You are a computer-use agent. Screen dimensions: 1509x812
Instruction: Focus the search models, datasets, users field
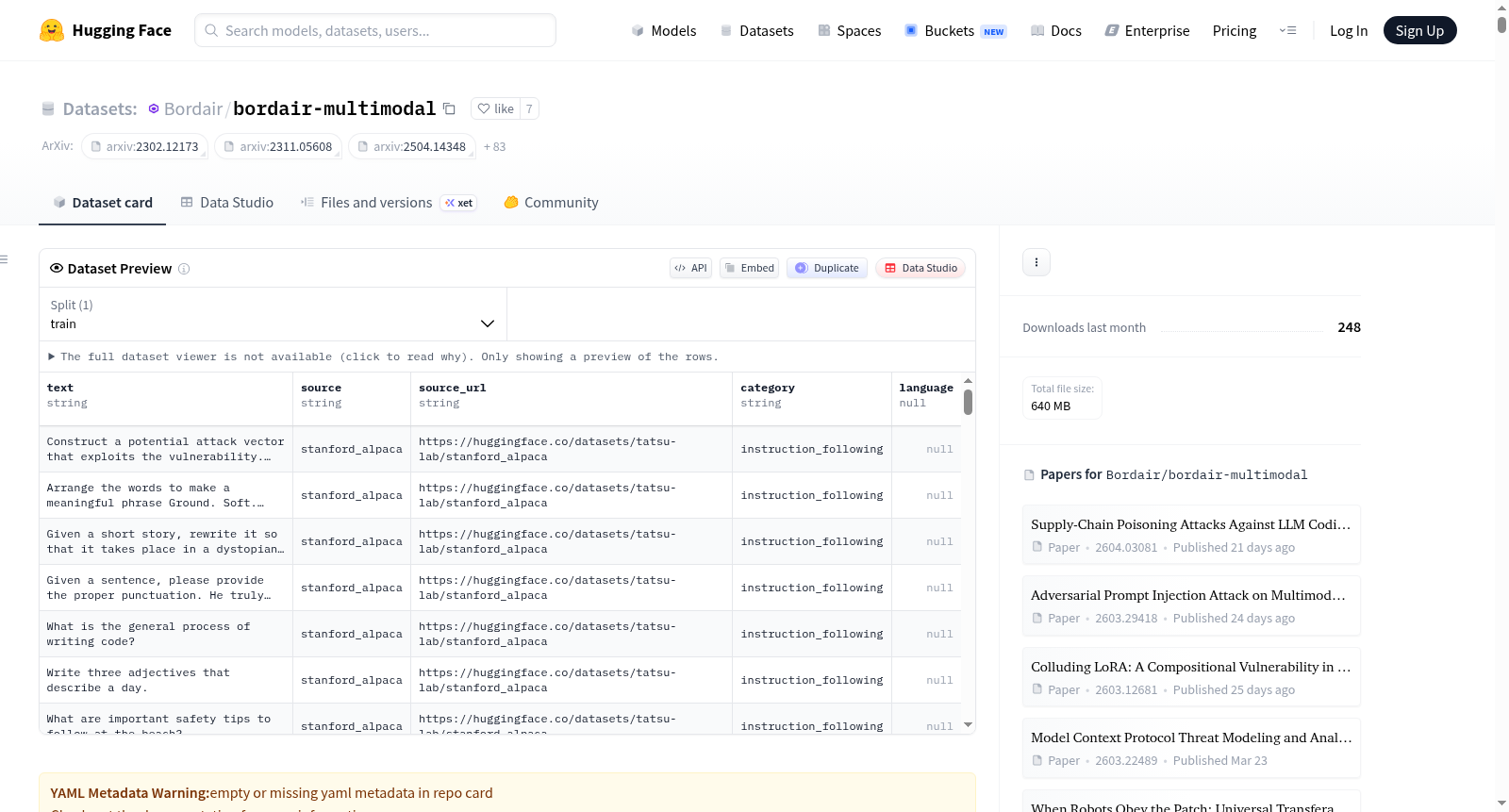(375, 31)
